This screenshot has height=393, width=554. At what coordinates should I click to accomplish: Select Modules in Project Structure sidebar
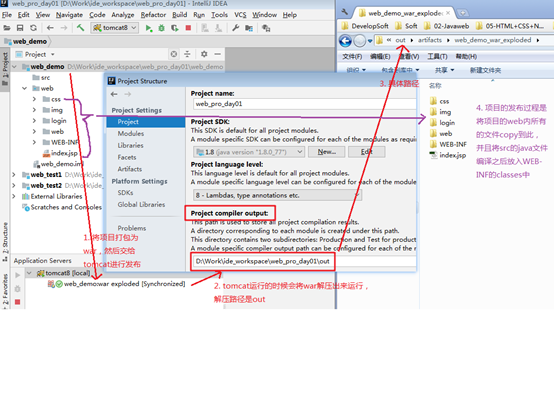click(131, 133)
